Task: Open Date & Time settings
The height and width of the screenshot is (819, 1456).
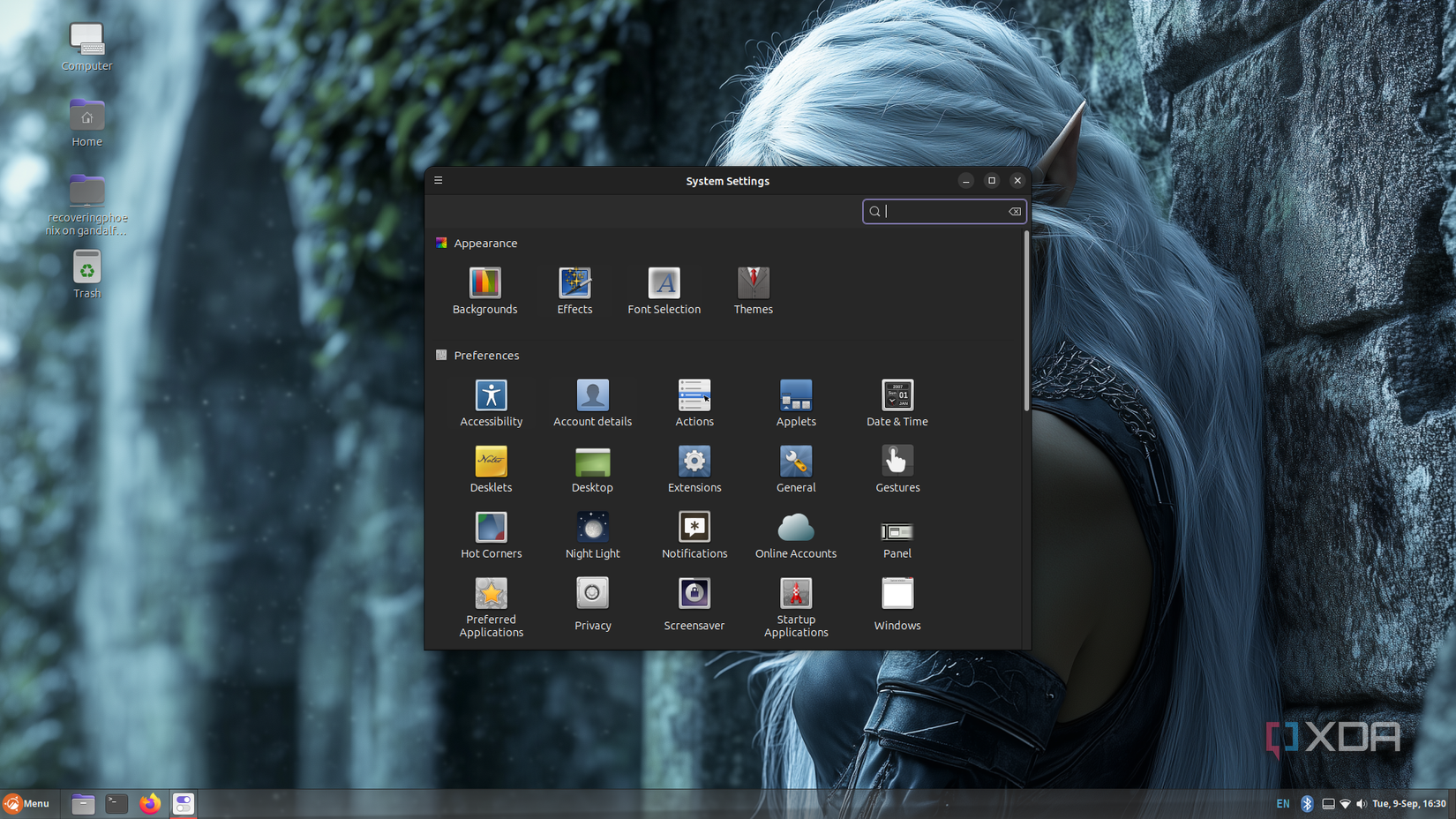Action: [897, 402]
